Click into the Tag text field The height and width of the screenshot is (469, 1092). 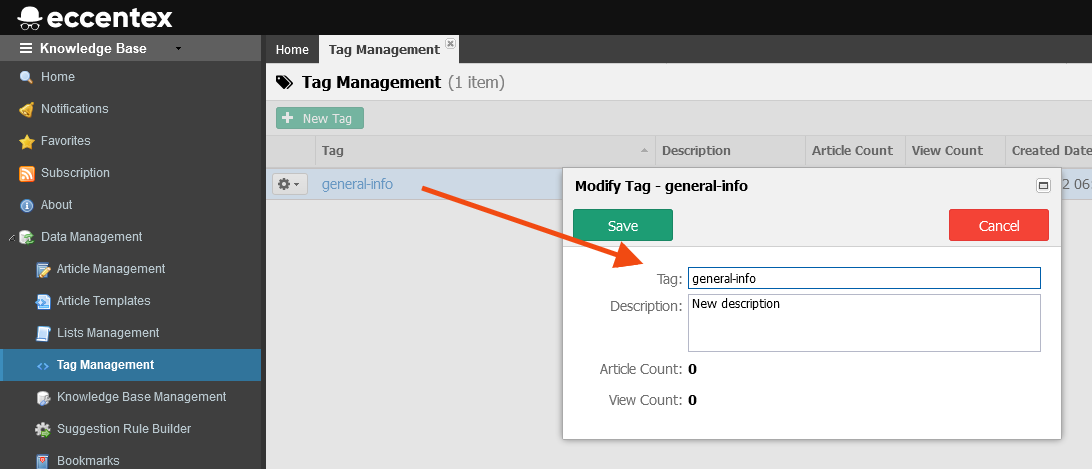tap(864, 278)
